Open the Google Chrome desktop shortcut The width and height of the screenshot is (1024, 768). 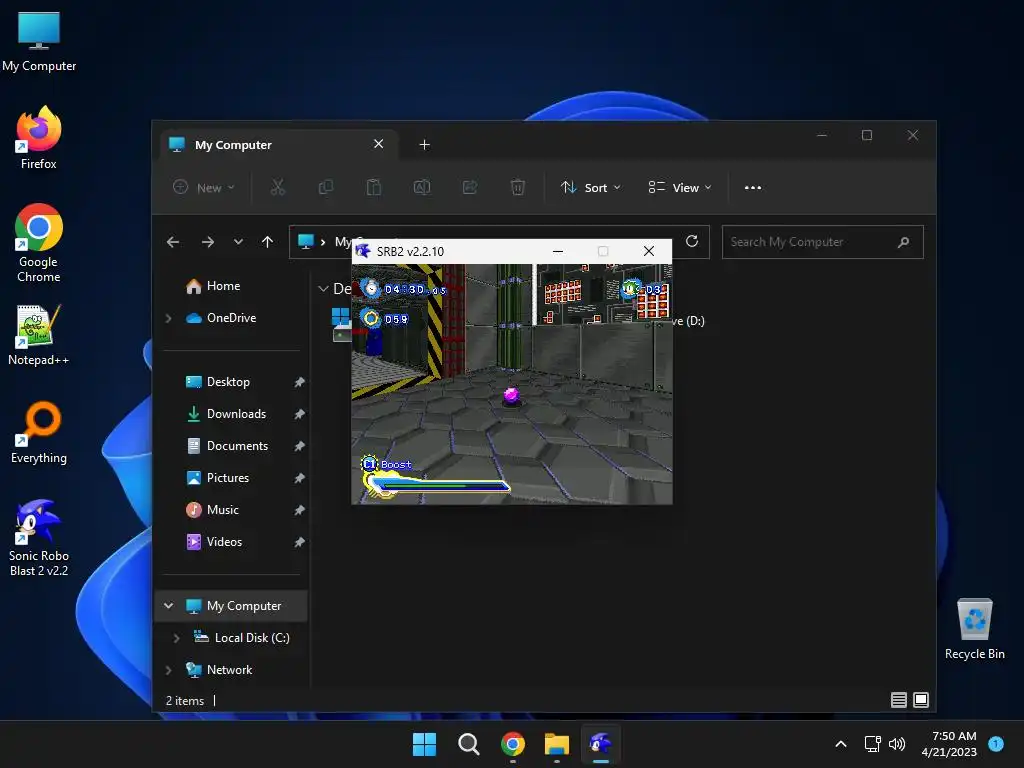(39, 243)
